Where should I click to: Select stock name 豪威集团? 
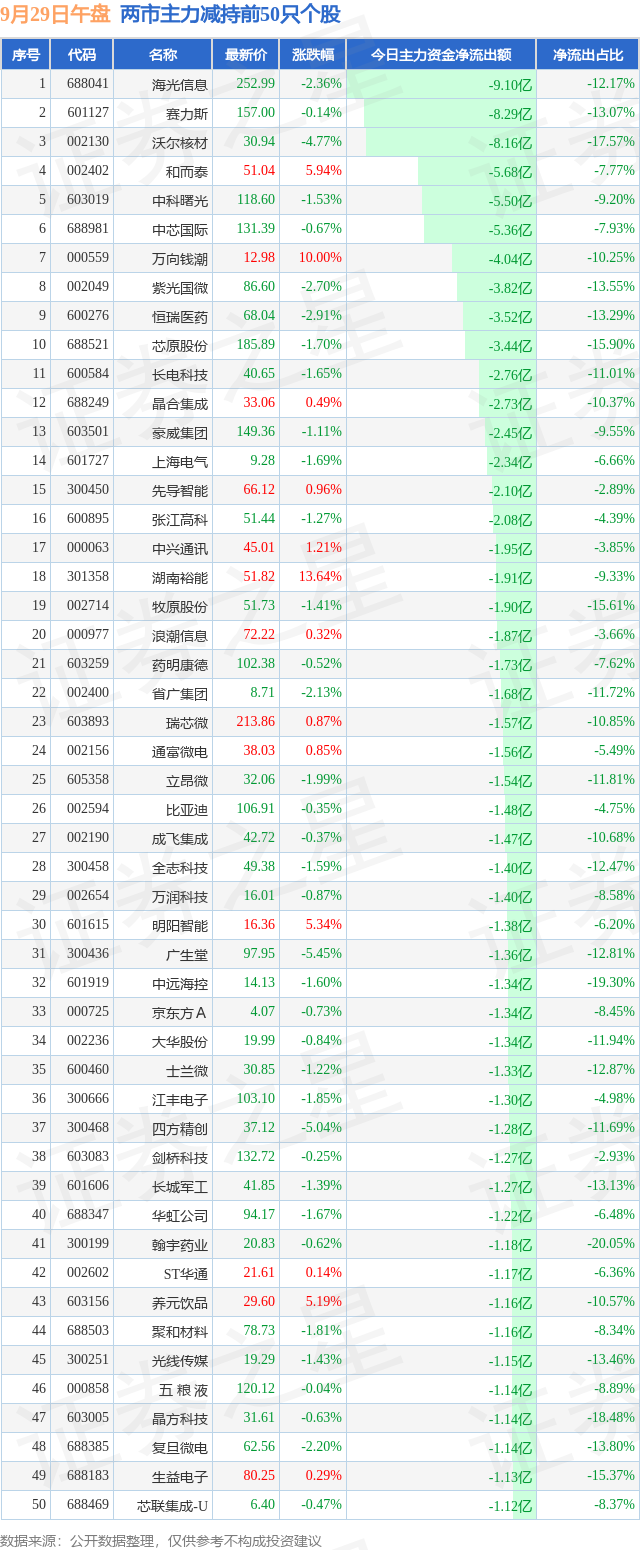(x=180, y=432)
